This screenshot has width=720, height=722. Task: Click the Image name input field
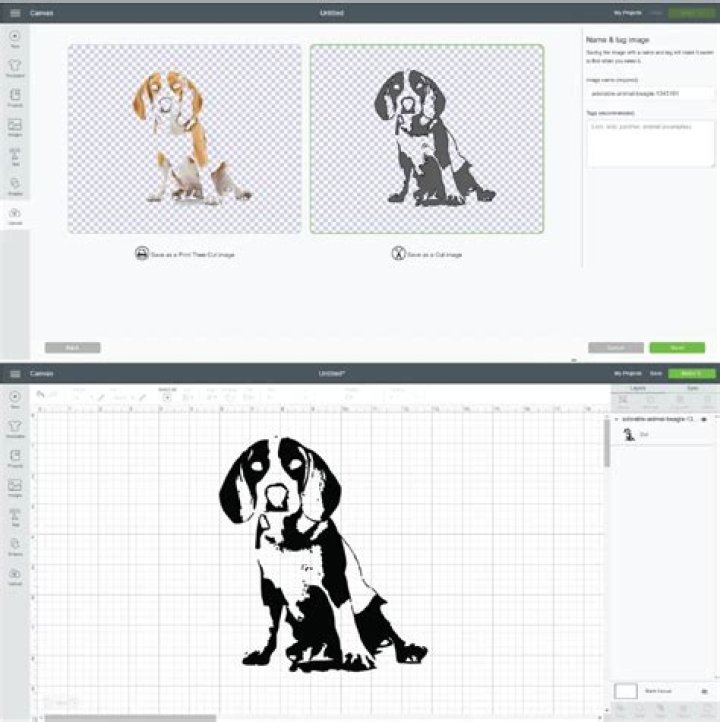(650, 93)
